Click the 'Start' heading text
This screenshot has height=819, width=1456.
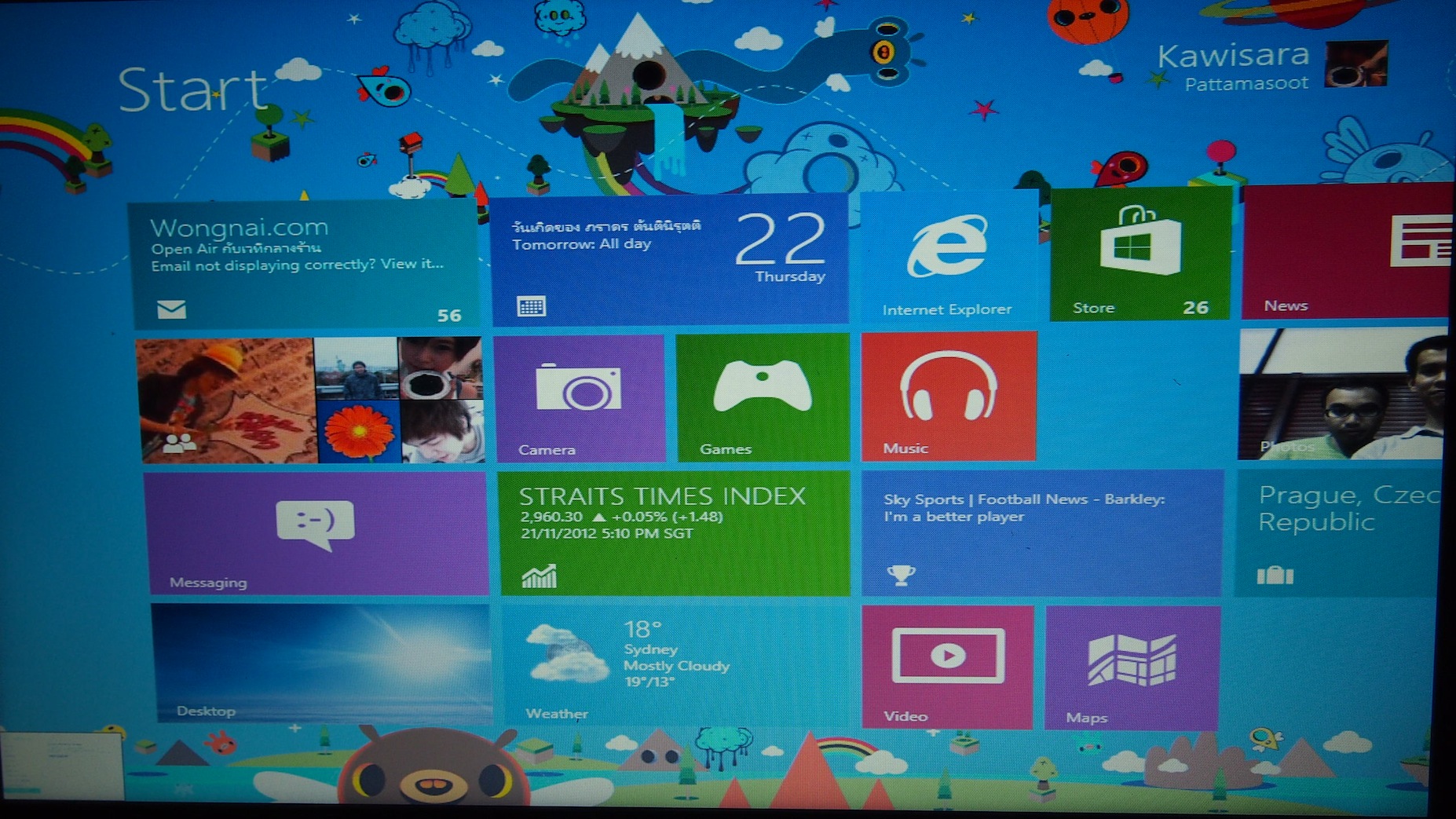point(193,90)
